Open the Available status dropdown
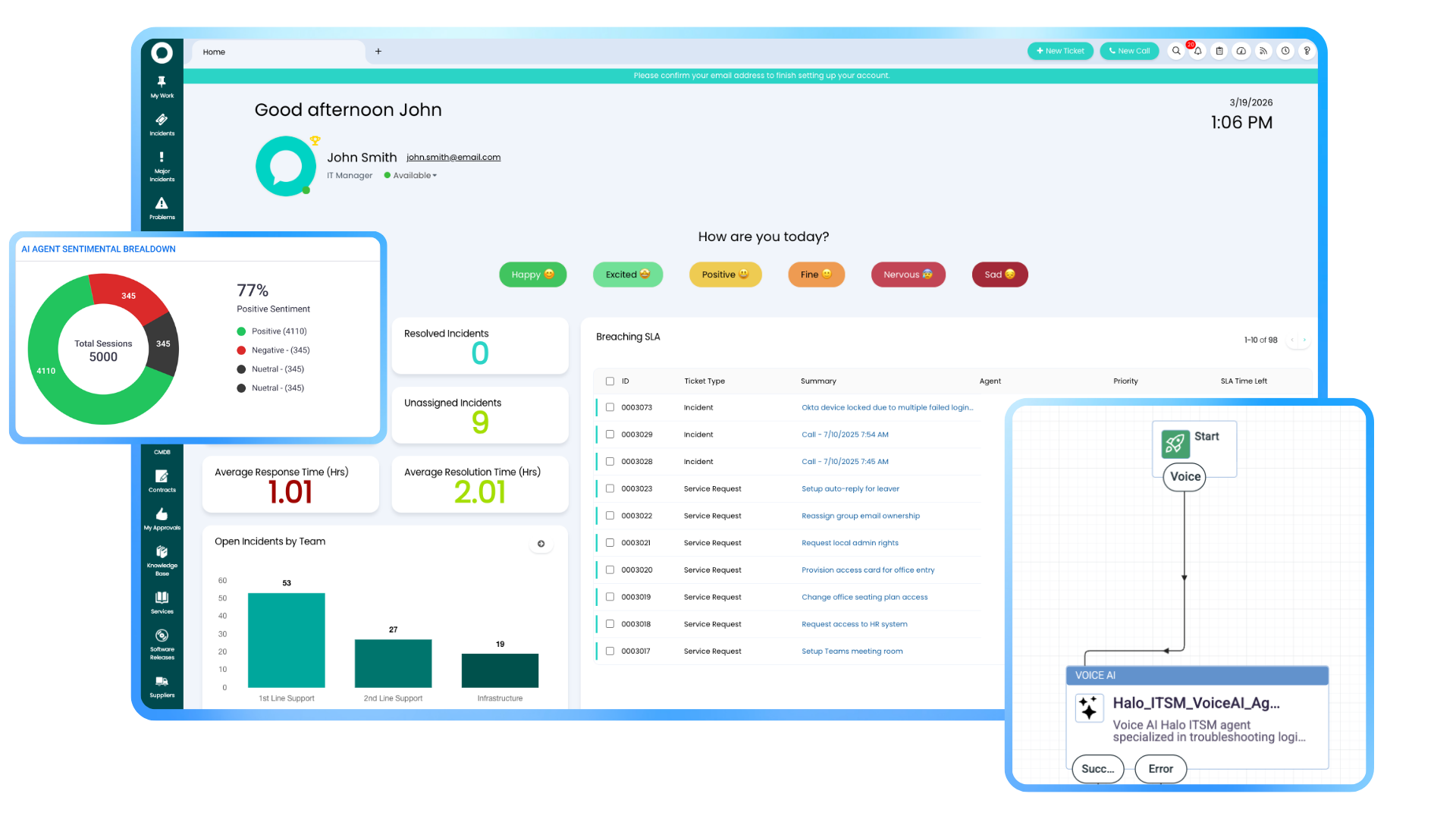Viewport: 1456px width, 819px height. tap(410, 175)
